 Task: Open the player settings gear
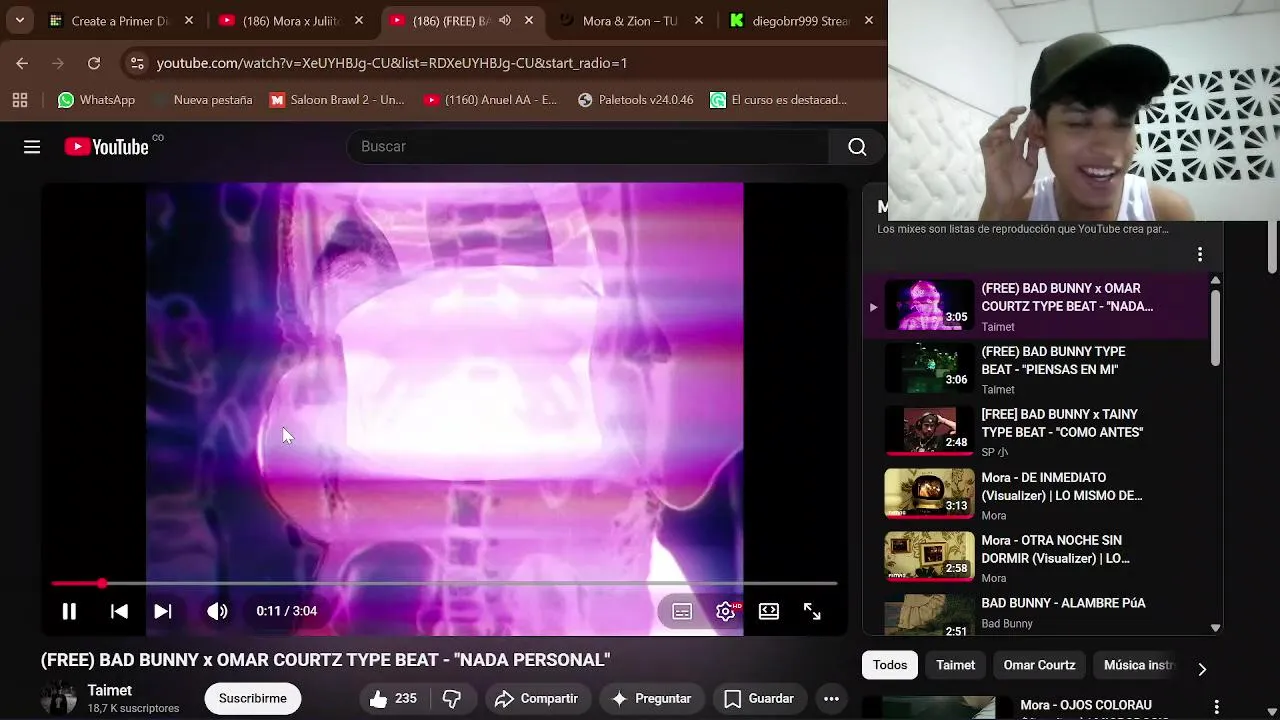tap(726, 611)
